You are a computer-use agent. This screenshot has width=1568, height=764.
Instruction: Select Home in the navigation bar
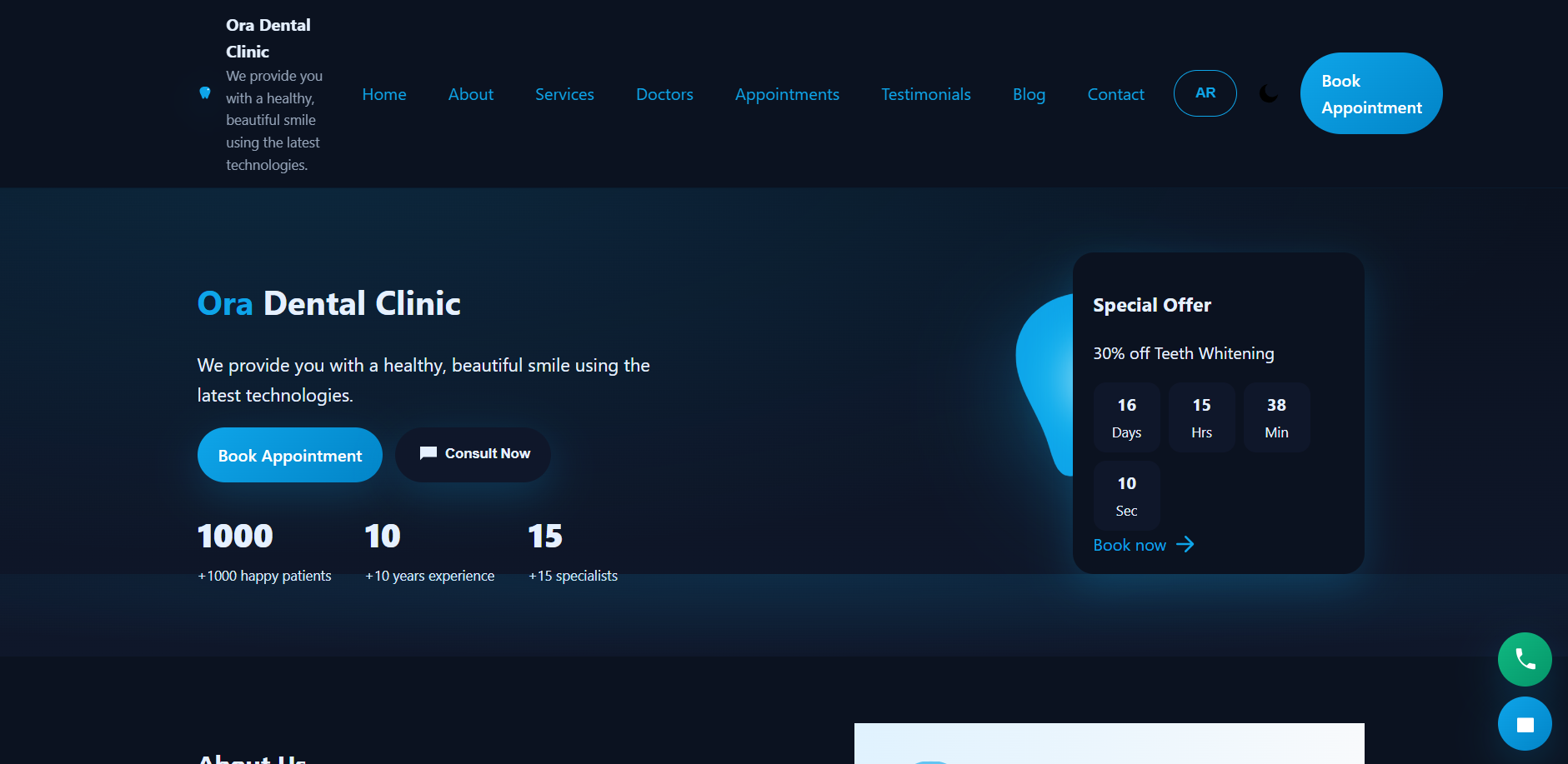[383, 94]
